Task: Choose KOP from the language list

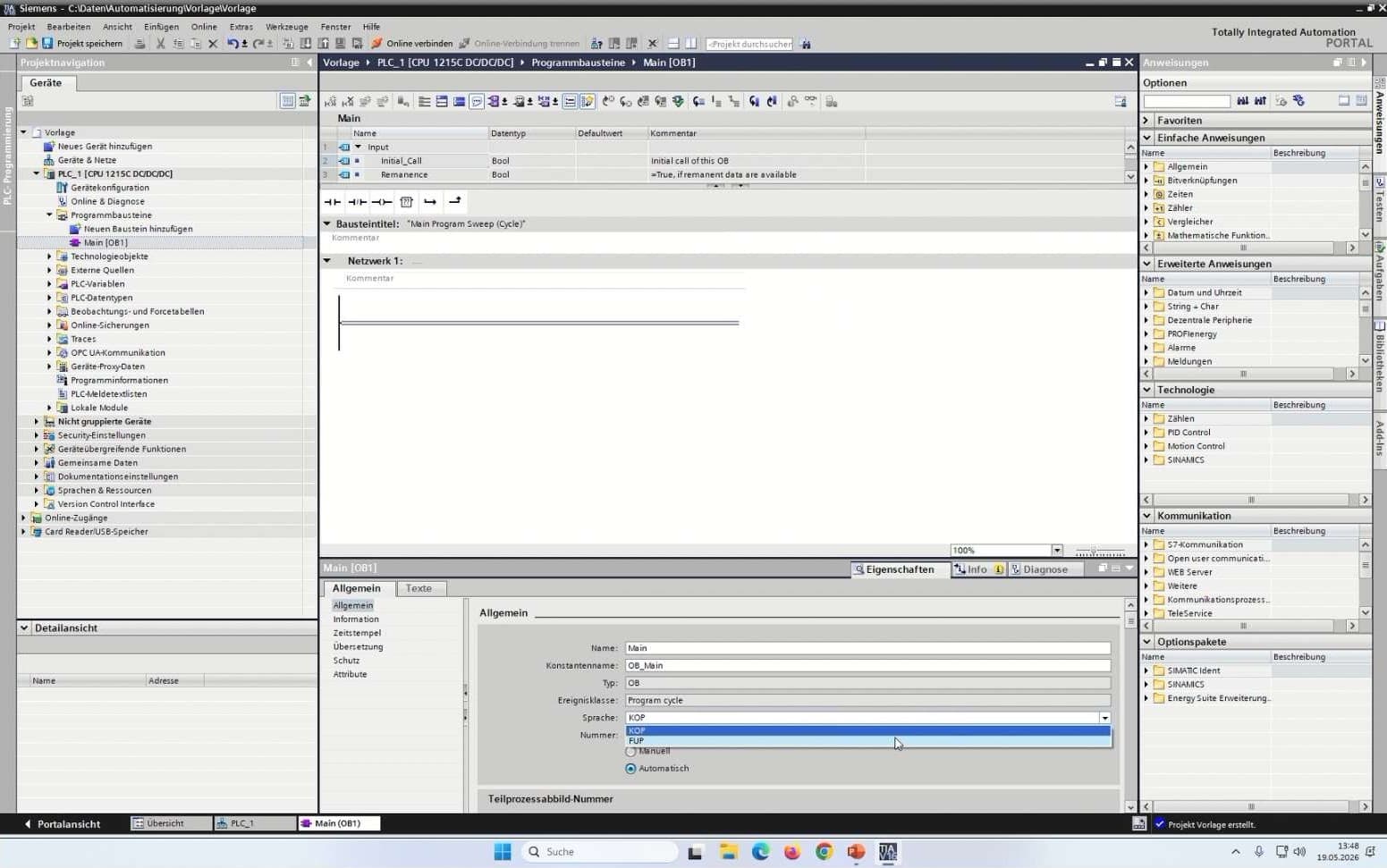Action: coord(868,730)
